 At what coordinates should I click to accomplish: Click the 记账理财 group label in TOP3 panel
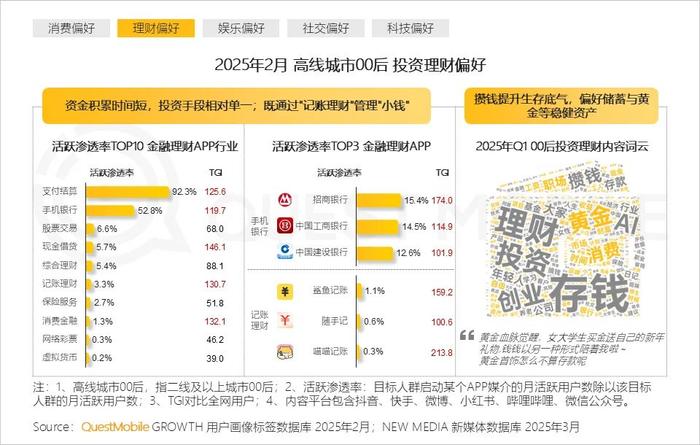(x=259, y=320)
